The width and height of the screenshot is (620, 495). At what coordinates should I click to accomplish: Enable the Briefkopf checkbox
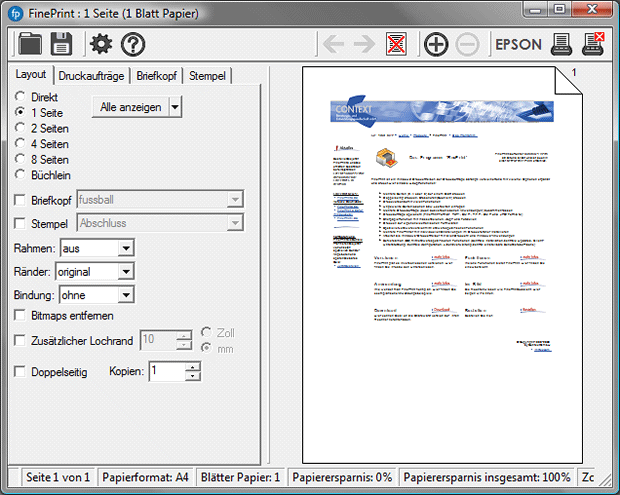[19, 200]
